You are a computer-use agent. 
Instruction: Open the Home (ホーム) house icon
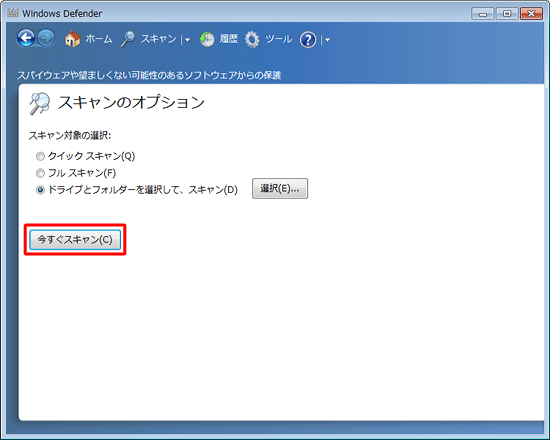(73, 39)
